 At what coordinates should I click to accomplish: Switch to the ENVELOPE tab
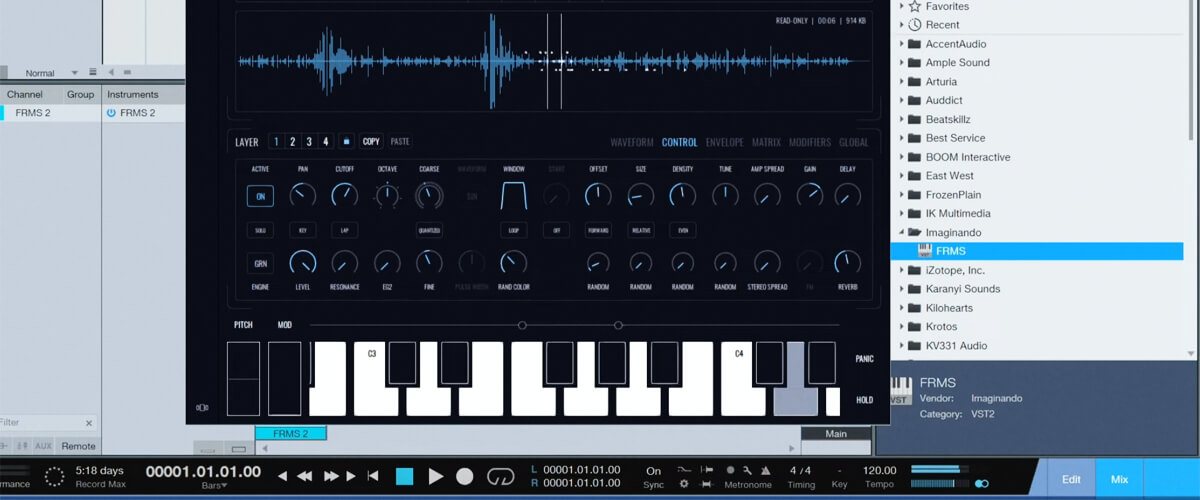coord(724,142)
